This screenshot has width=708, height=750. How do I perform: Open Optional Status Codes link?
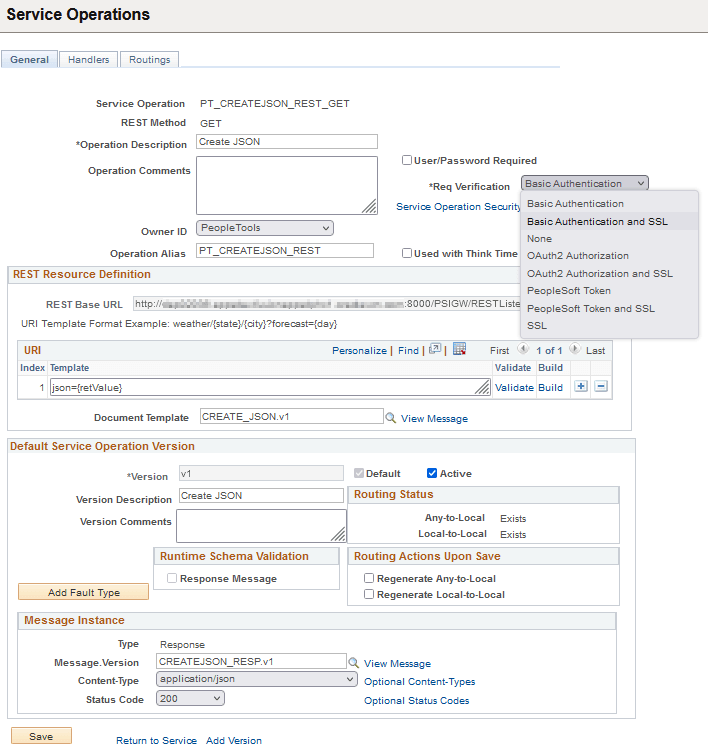point(417,701)
